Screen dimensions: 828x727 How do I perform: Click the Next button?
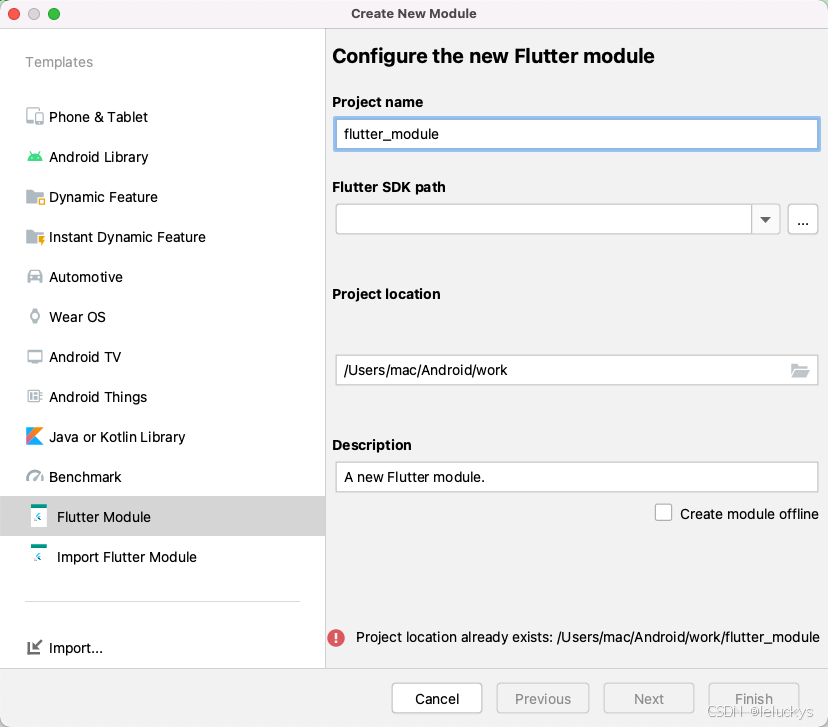pyautogui.click(x=648, y=698)
